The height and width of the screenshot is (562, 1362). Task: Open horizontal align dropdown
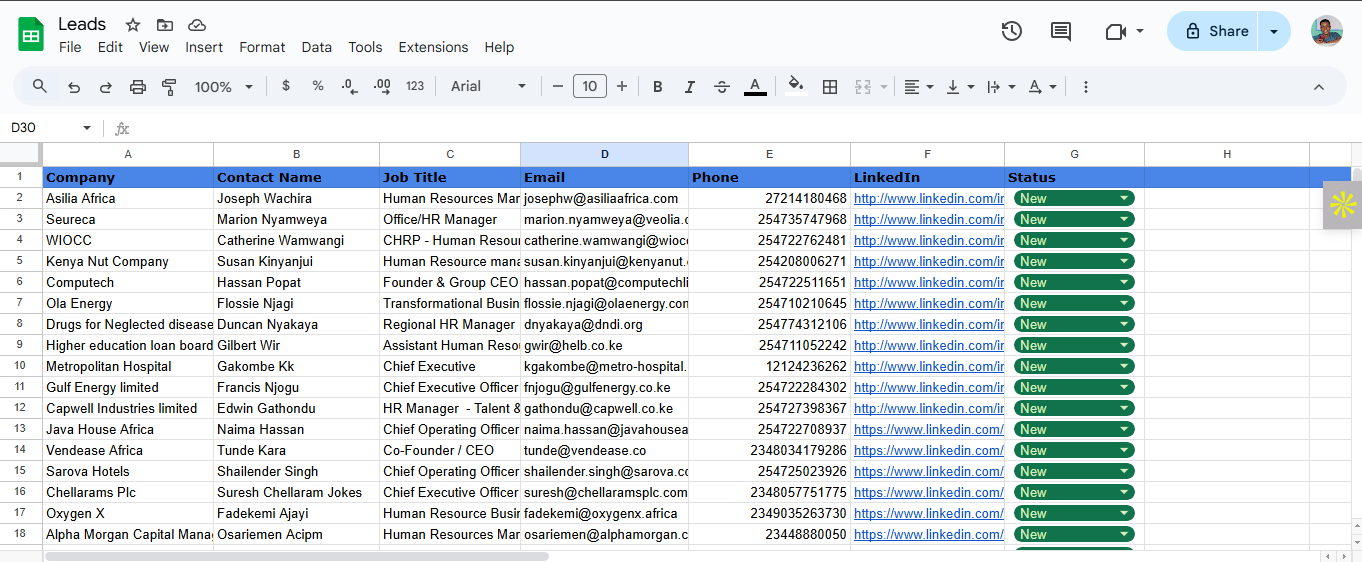click(x=919, y=87)
